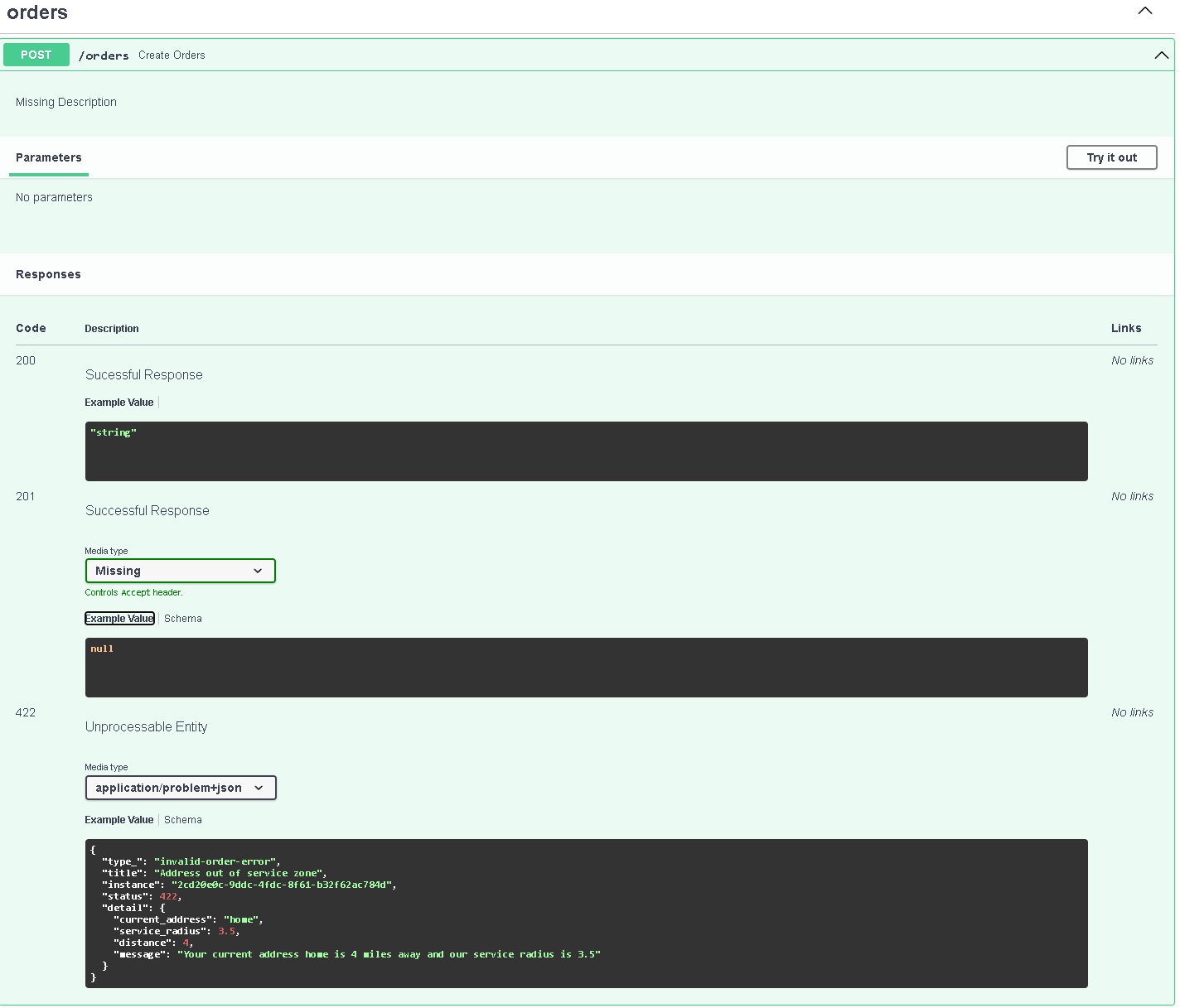Click the null example code block

586,668
